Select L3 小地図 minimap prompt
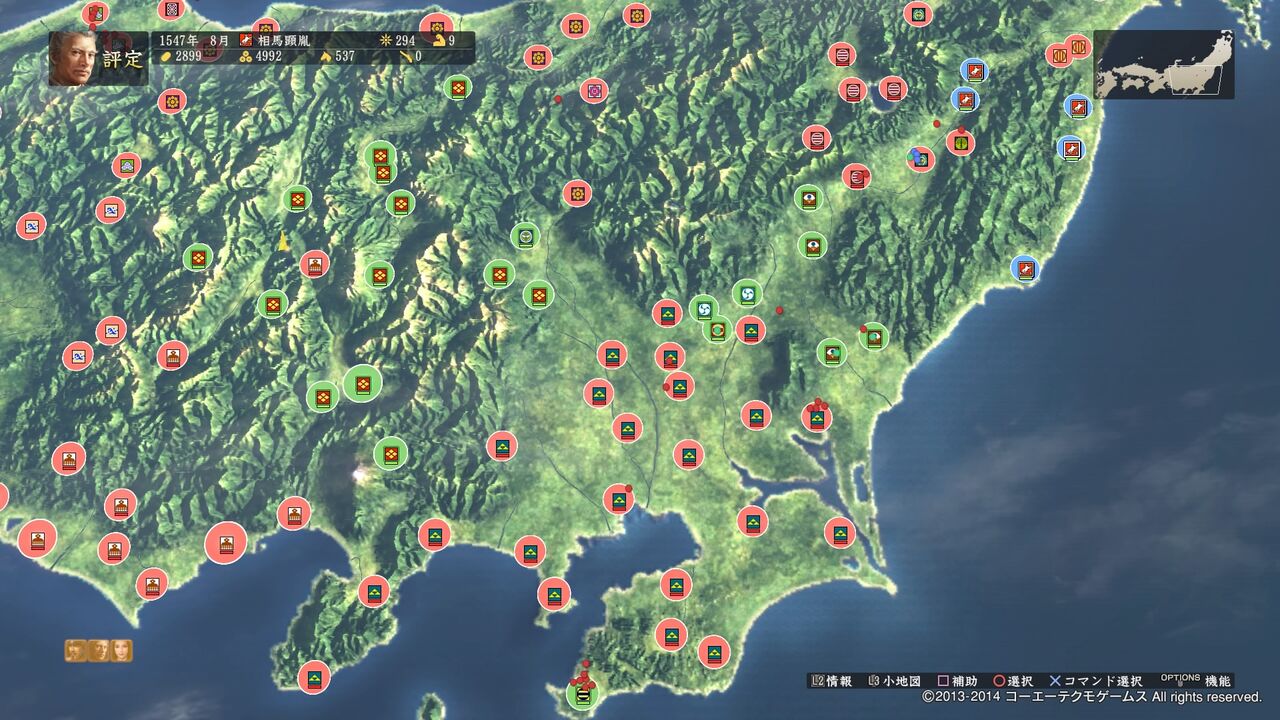Screen dimensions: 1280x720 click(894, 681)
